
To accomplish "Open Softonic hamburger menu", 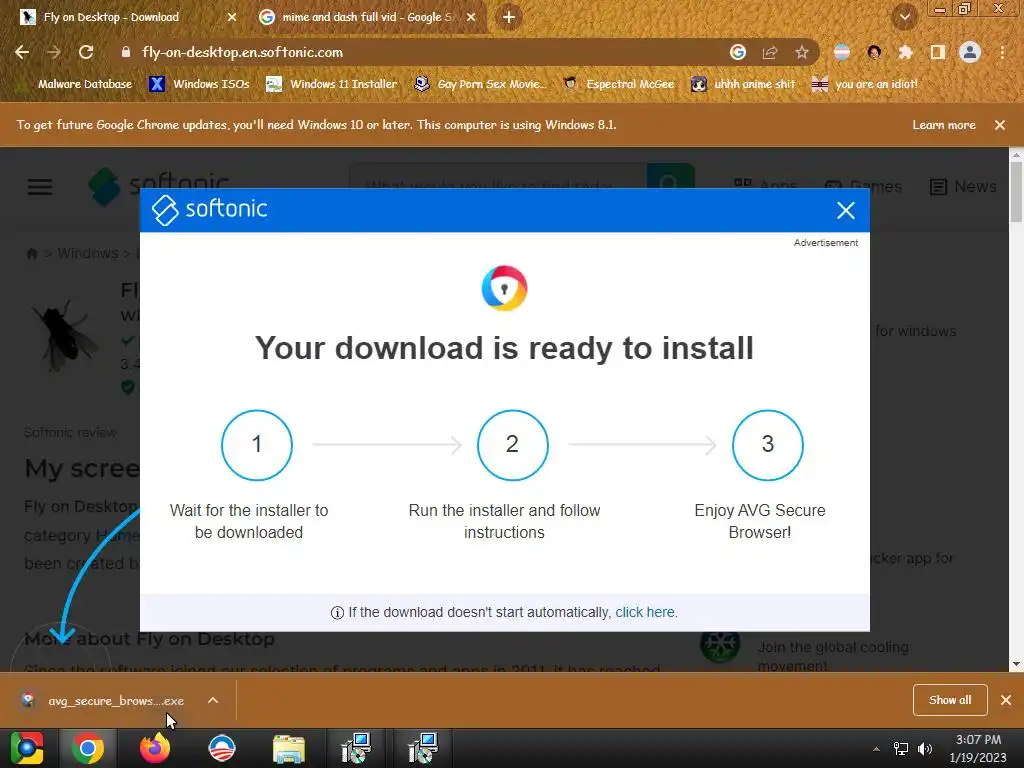I will click(40, 187).
